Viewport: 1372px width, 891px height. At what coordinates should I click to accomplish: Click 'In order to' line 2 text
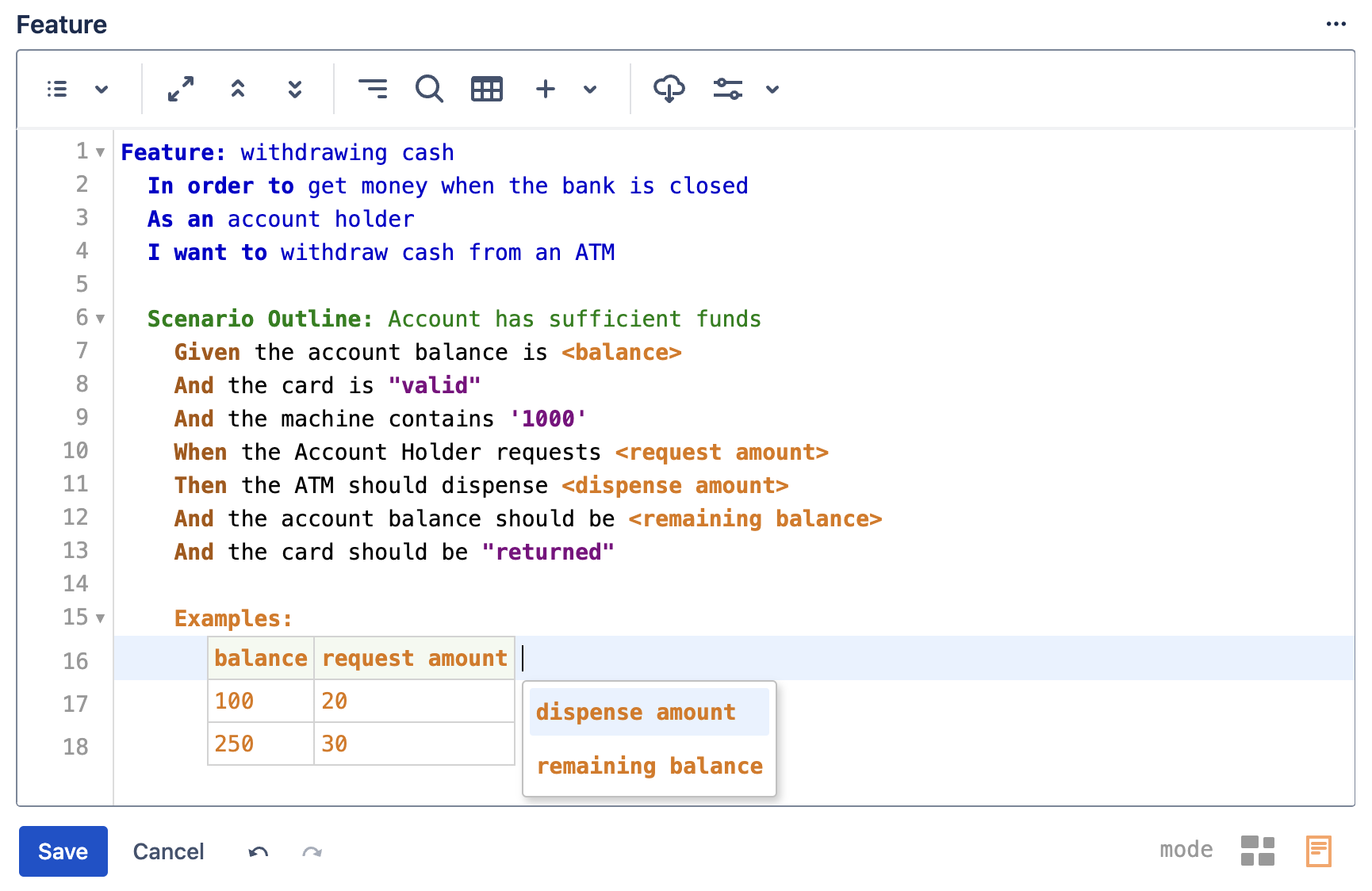[x=220, y=185]
